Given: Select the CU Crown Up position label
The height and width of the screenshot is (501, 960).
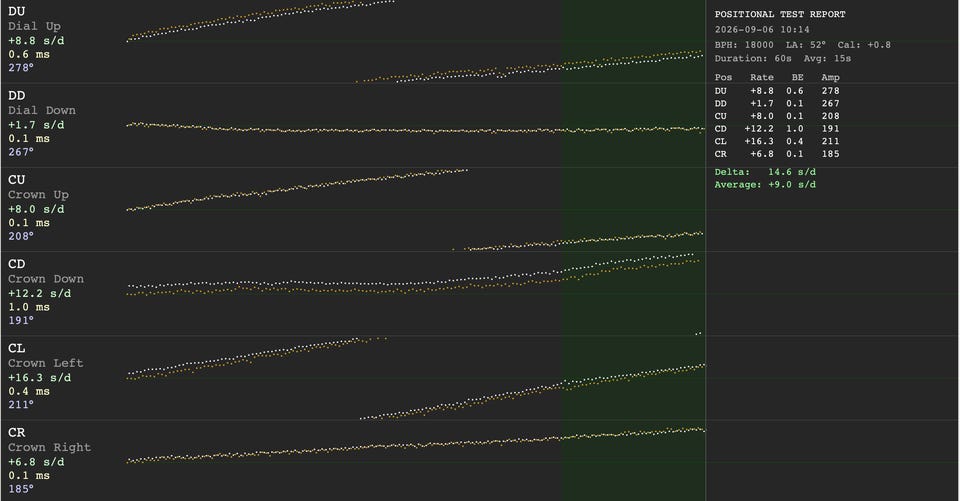Looking at the screenshot, I should (x=38, y=187).
